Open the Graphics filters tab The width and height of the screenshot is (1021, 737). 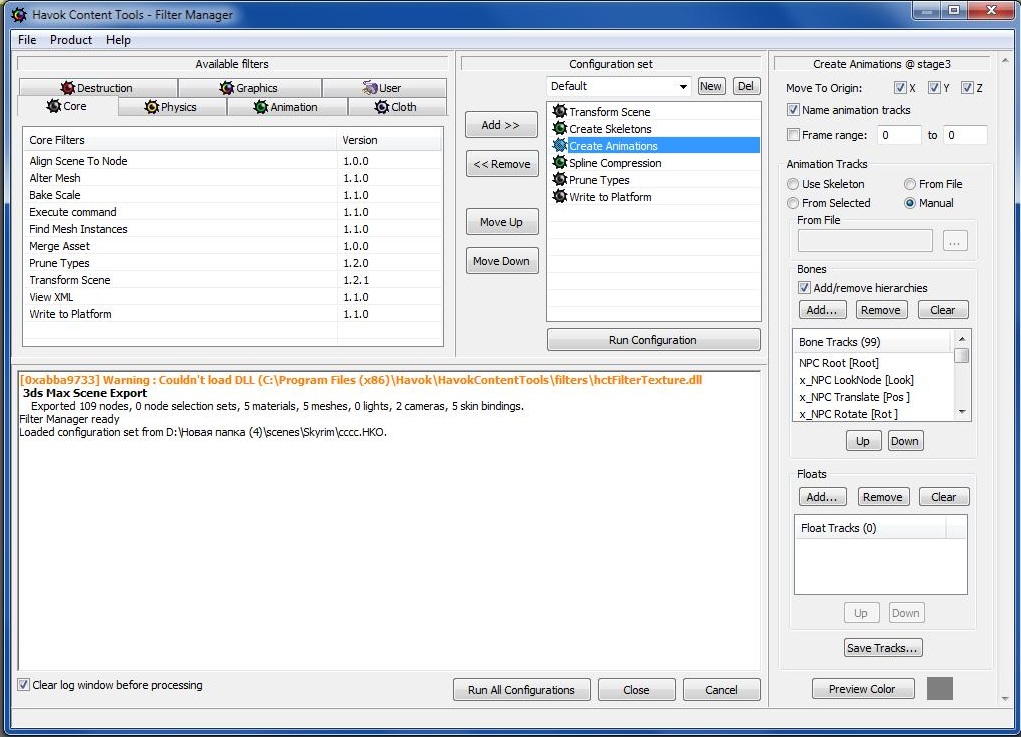249,88
